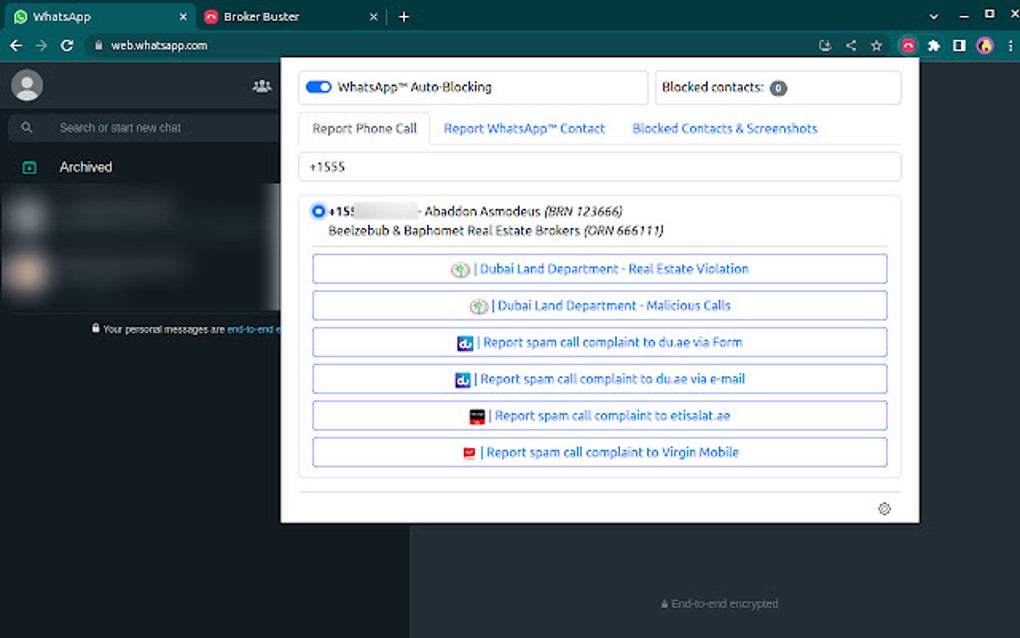The image size is (1020, 638).
Task: Click the share icon in the address bar
Action: click(x=851, y=45)
